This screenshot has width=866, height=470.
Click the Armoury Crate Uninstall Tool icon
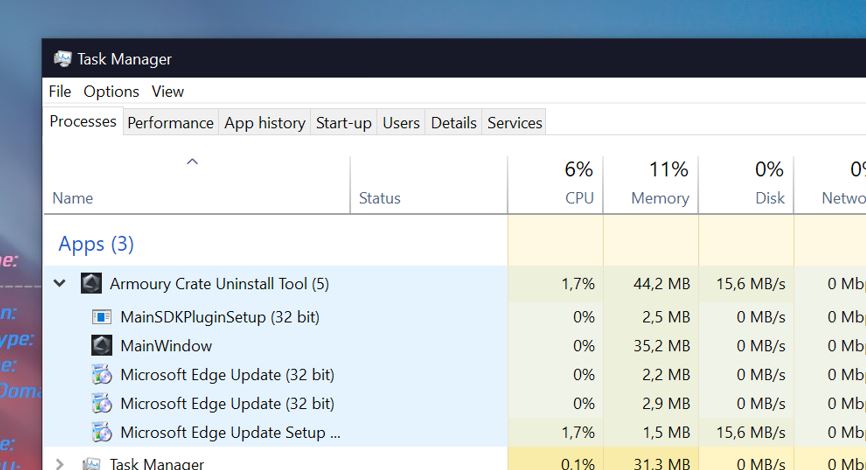click(91, 284)
